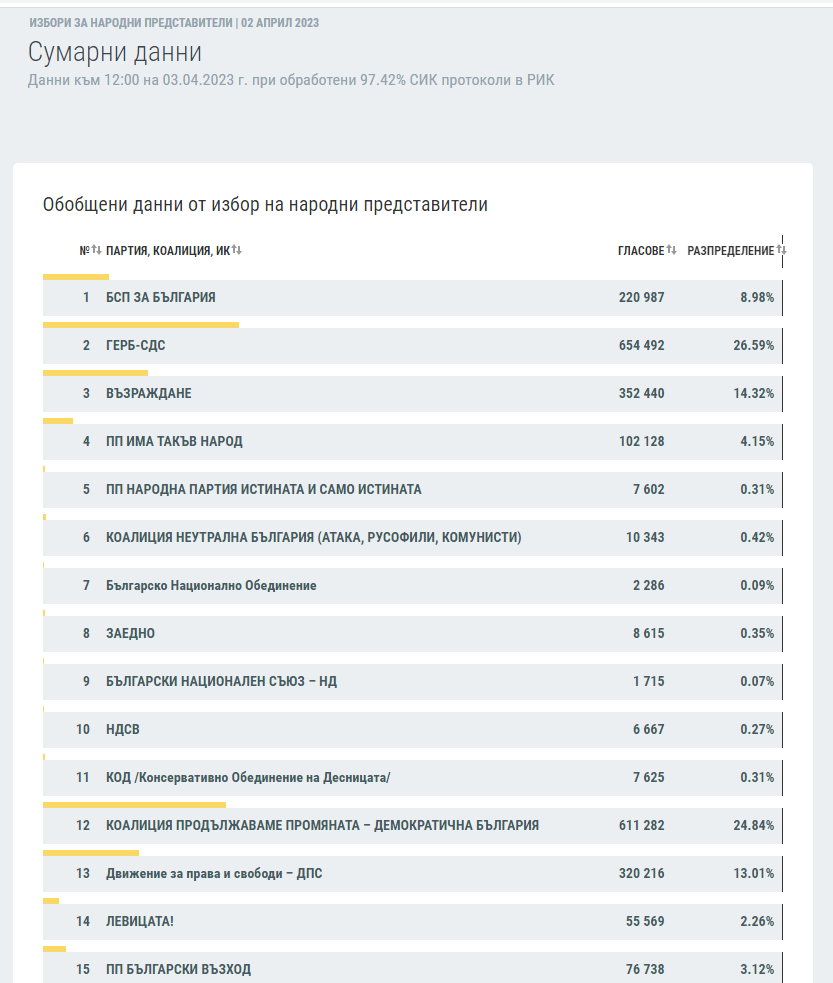This screenshot has width=833, height=983.
Task: Click the yellow result bar above ГЕРБ-СДС
Action: click(x=141, y=325)
